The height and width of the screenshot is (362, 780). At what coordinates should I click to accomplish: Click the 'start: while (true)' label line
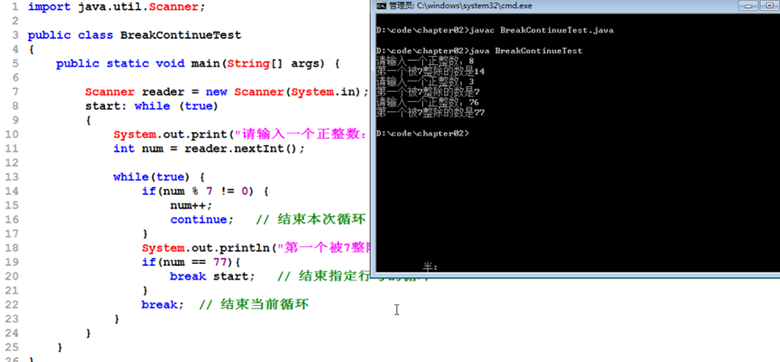[152, 106]
